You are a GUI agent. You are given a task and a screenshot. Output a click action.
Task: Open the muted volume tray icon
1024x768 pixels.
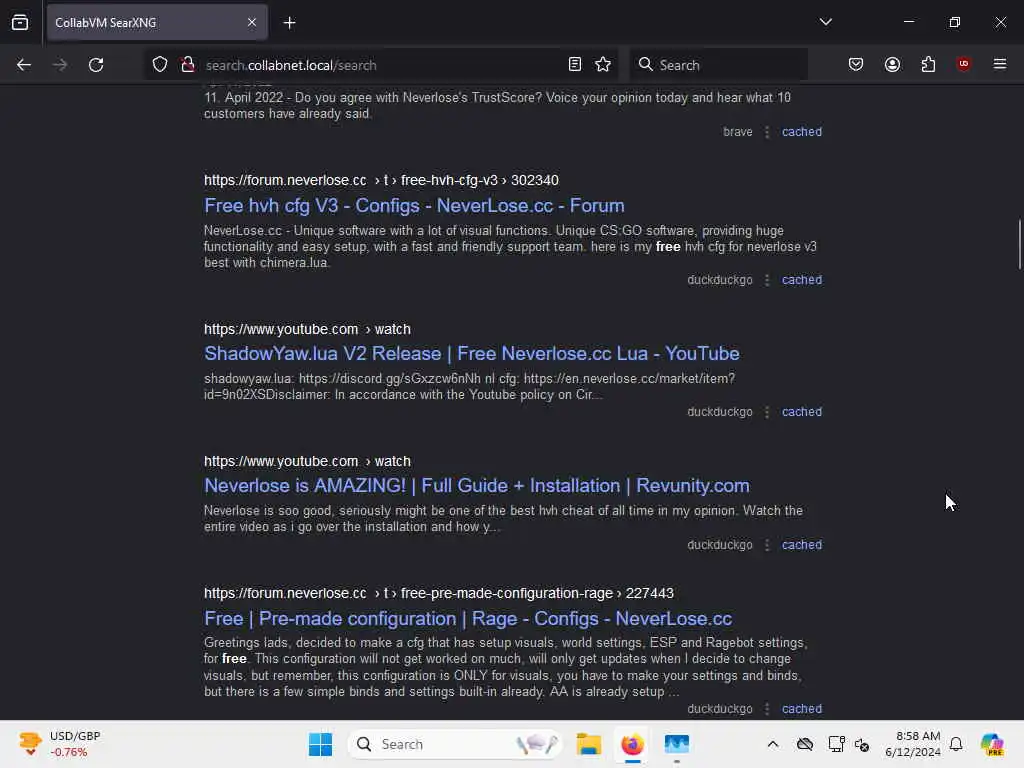862,744
